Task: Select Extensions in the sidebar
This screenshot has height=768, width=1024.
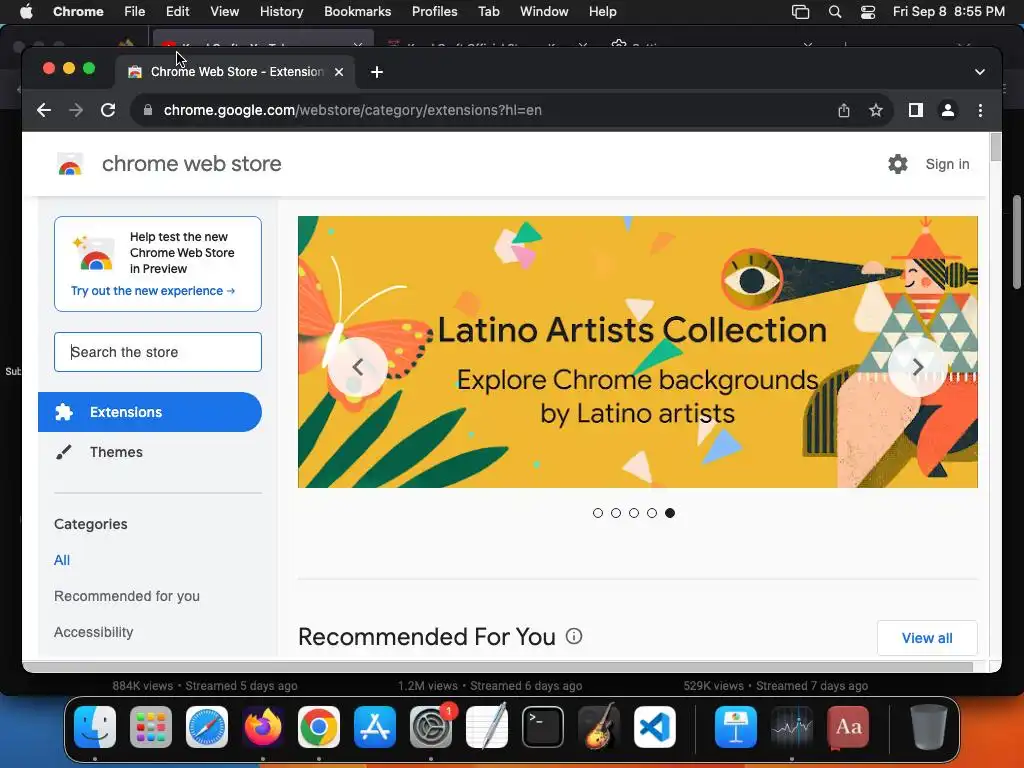Action: [x=150, y=412]
